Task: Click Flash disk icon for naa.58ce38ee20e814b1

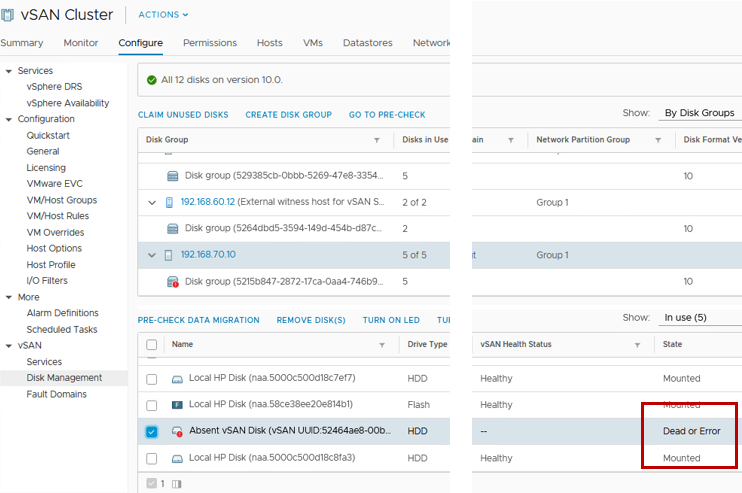Action: coord(177,405)
